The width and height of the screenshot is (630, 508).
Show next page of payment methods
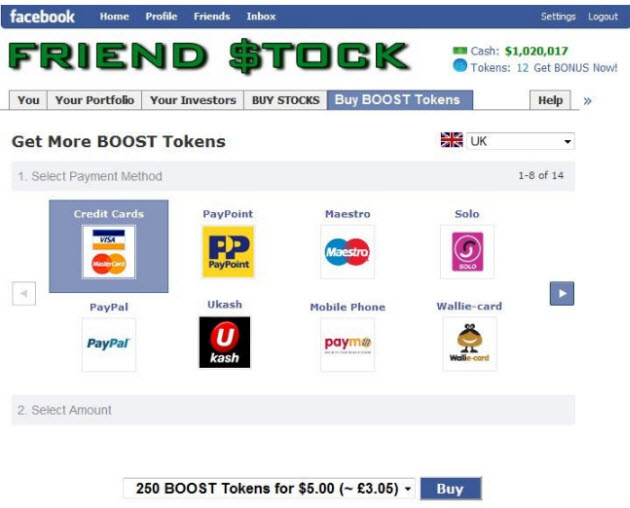click(562, 293)
